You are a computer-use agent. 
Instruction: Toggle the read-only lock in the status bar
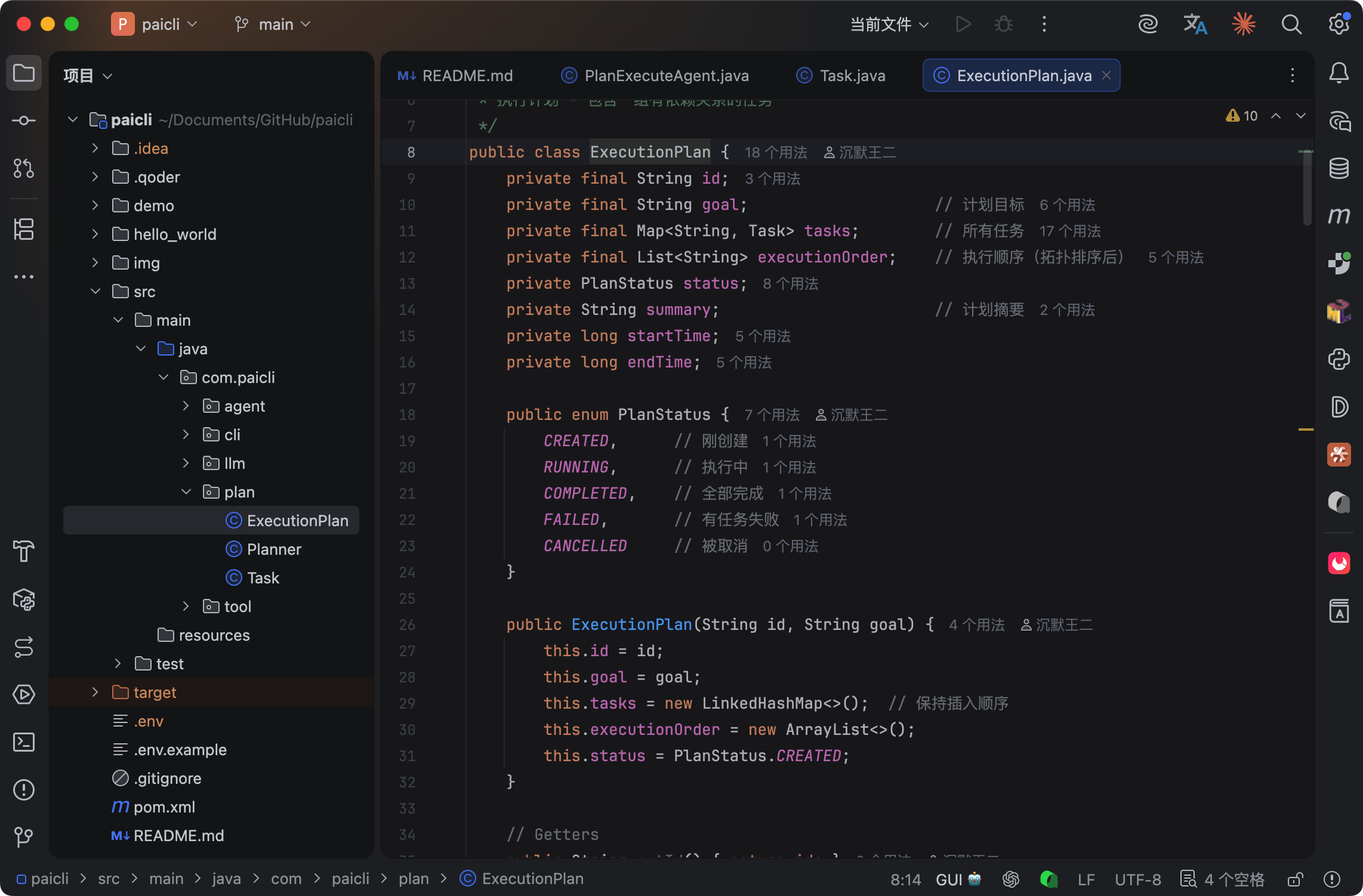[x=1295, y=879]
